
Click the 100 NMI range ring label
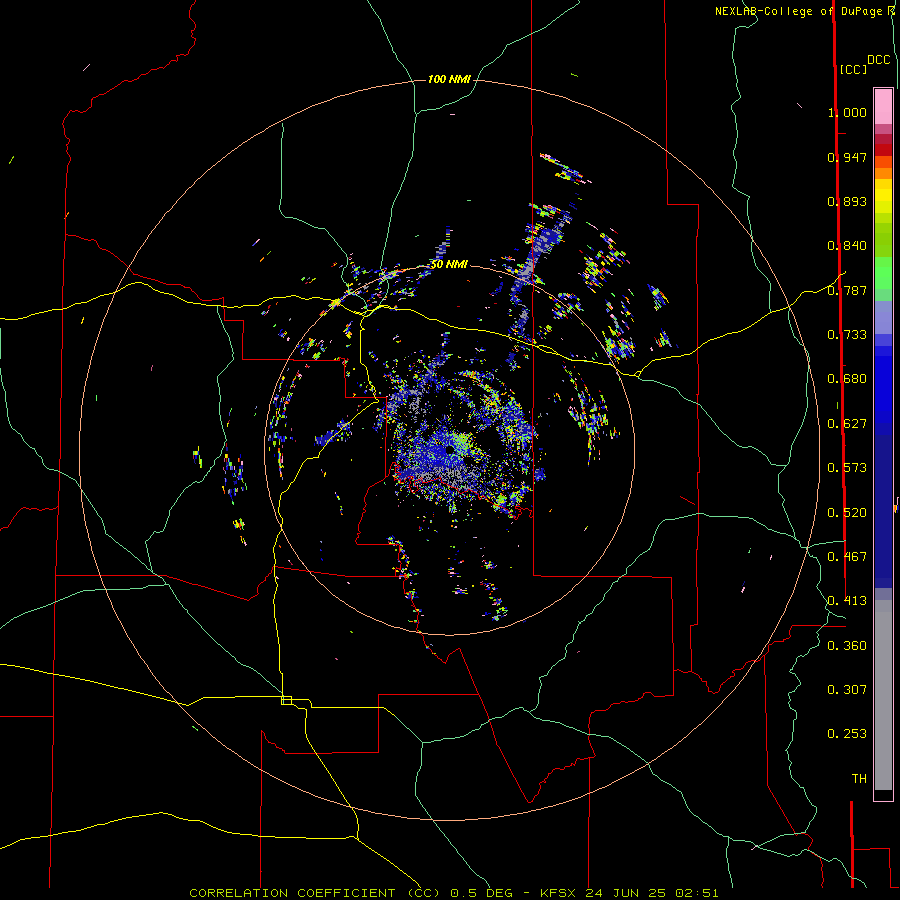(x=449, y=79)
